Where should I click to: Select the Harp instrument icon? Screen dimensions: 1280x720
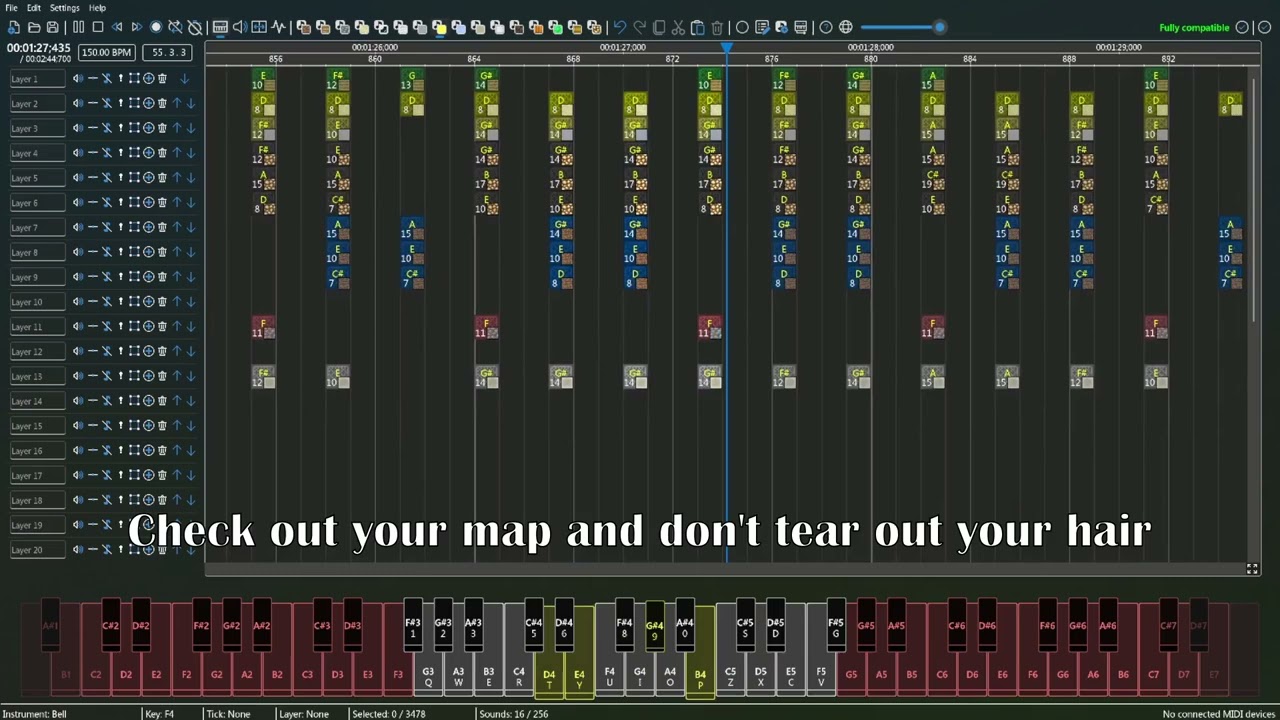[x=303, y=27]
